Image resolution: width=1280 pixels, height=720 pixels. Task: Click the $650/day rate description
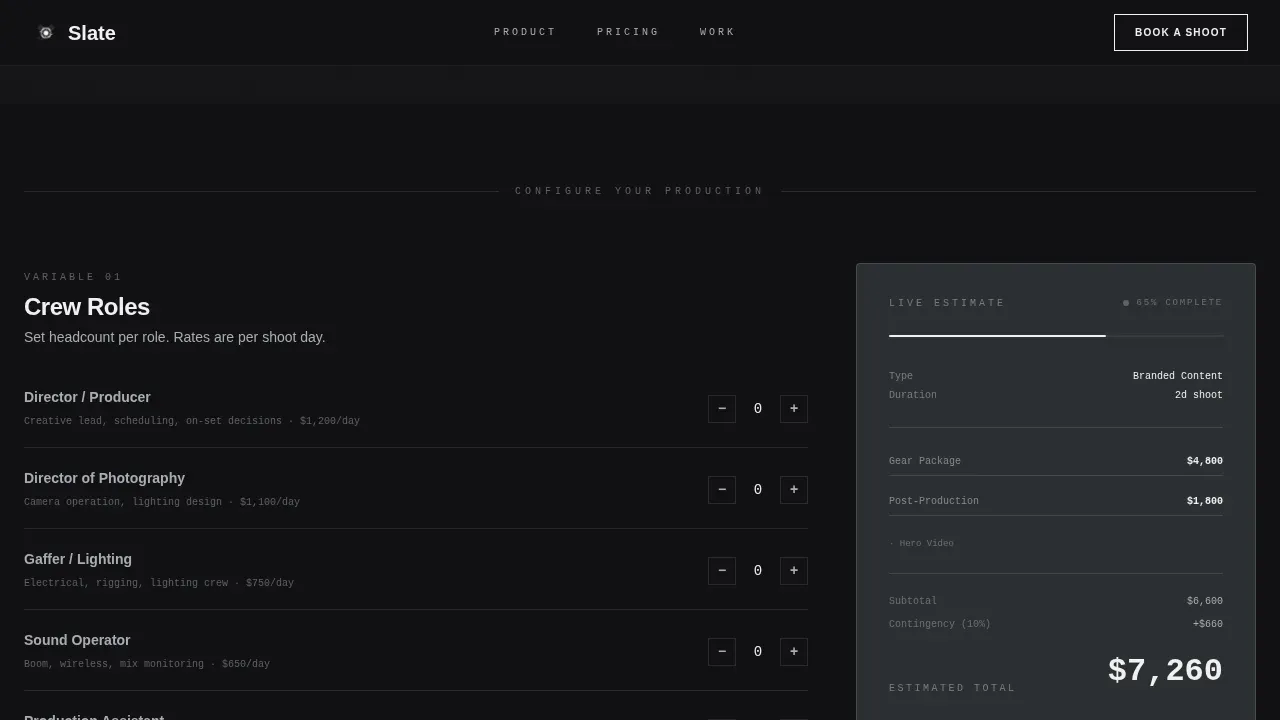point(147,664)
